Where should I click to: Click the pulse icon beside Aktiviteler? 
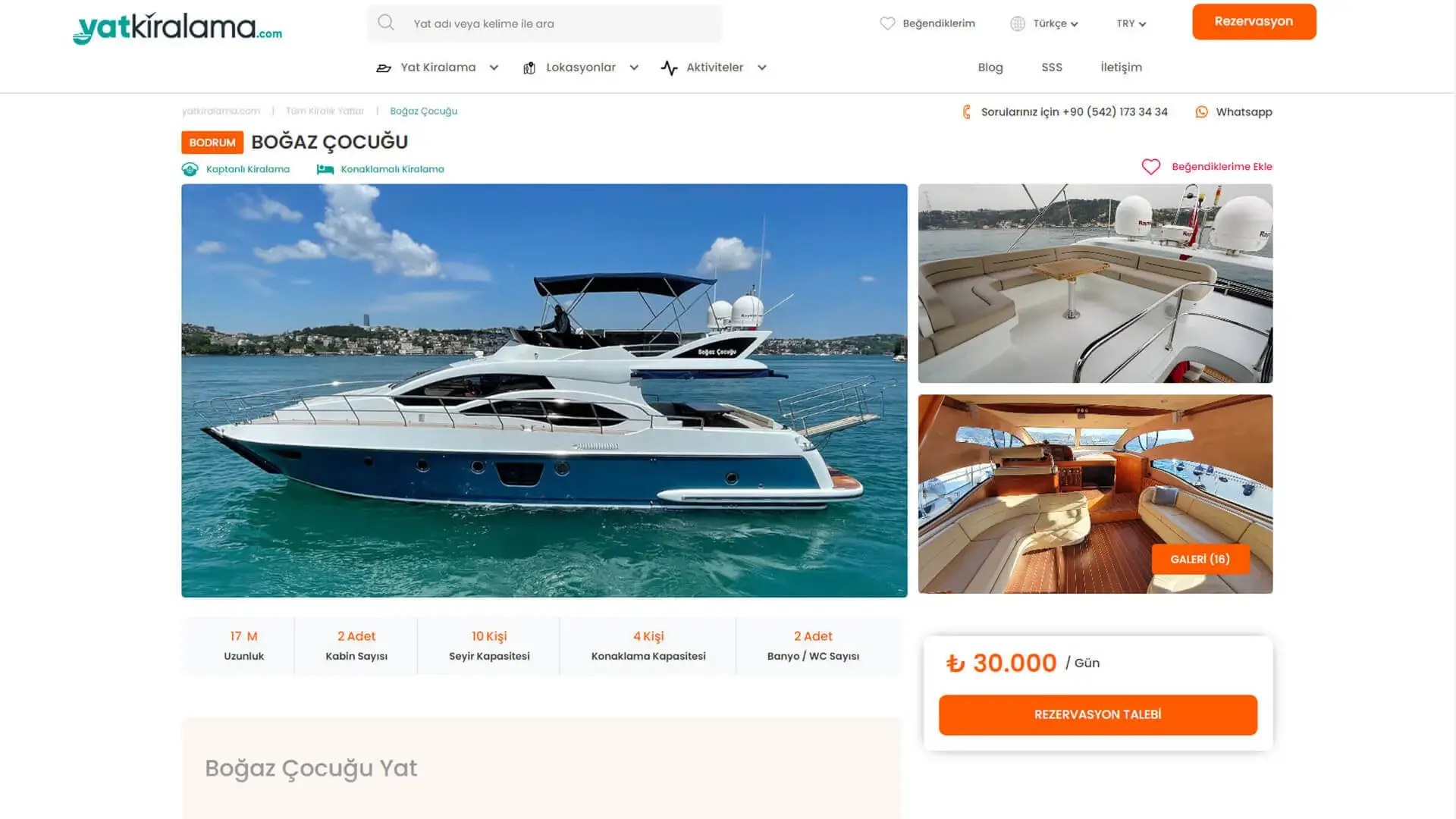point(669,67)
